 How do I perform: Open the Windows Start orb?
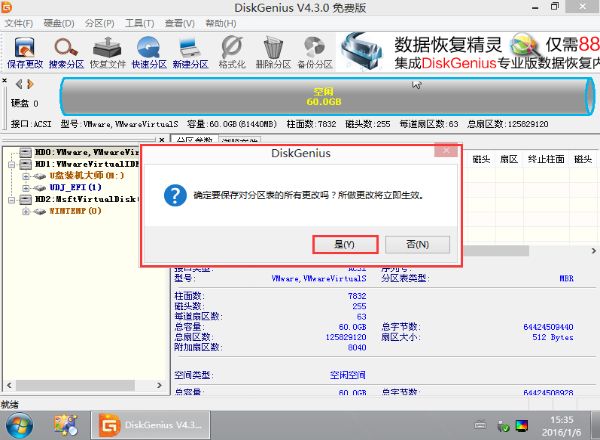[x=20, y=425]
